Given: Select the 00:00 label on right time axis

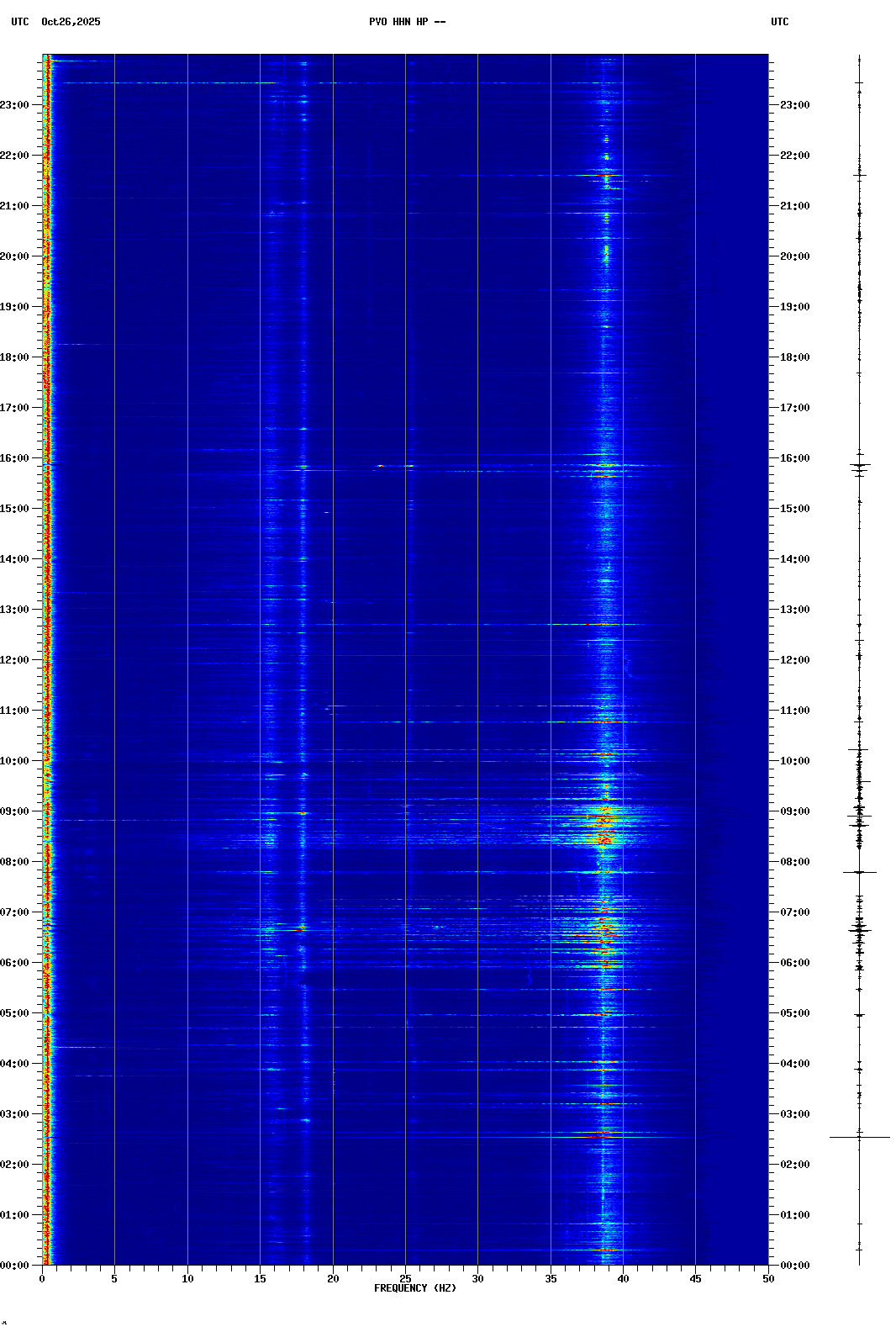Looking at the screenshot, I should pyautogui.click(x=794, y=1266).
